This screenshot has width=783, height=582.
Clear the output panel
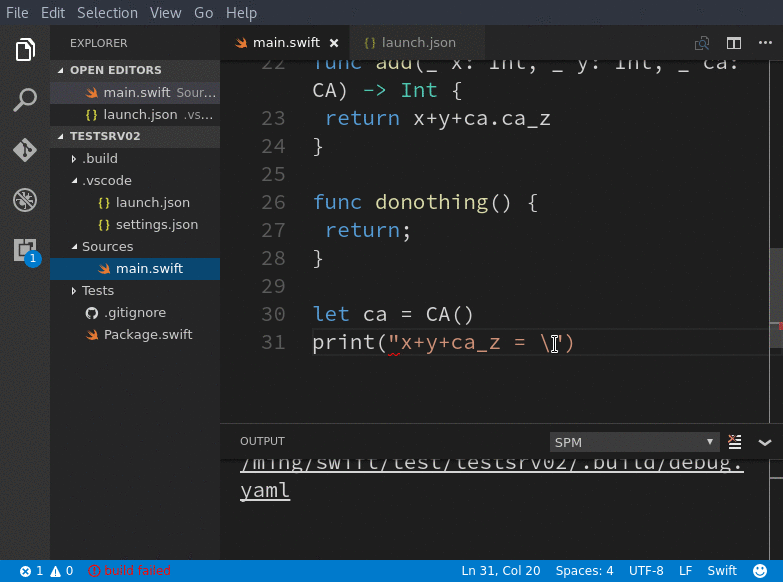735,442
